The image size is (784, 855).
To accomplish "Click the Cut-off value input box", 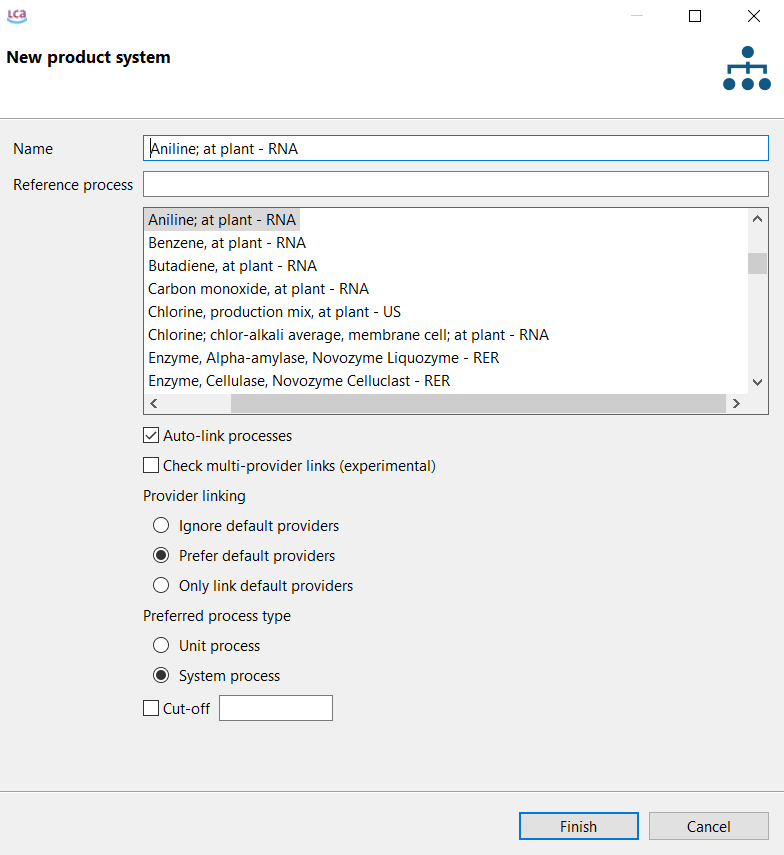I will coord(275,709).
